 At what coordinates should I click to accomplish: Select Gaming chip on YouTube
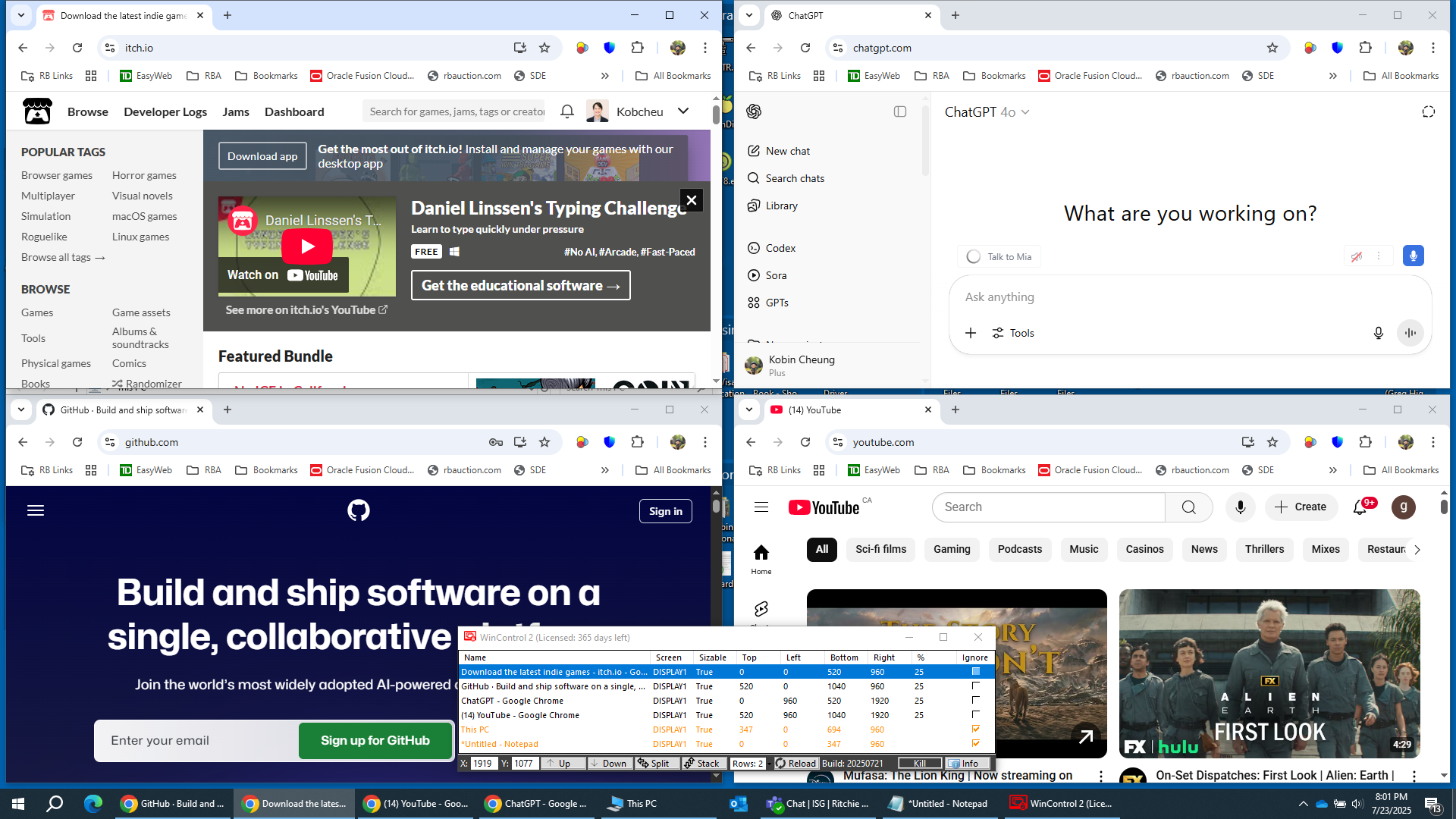coord(952,549)
